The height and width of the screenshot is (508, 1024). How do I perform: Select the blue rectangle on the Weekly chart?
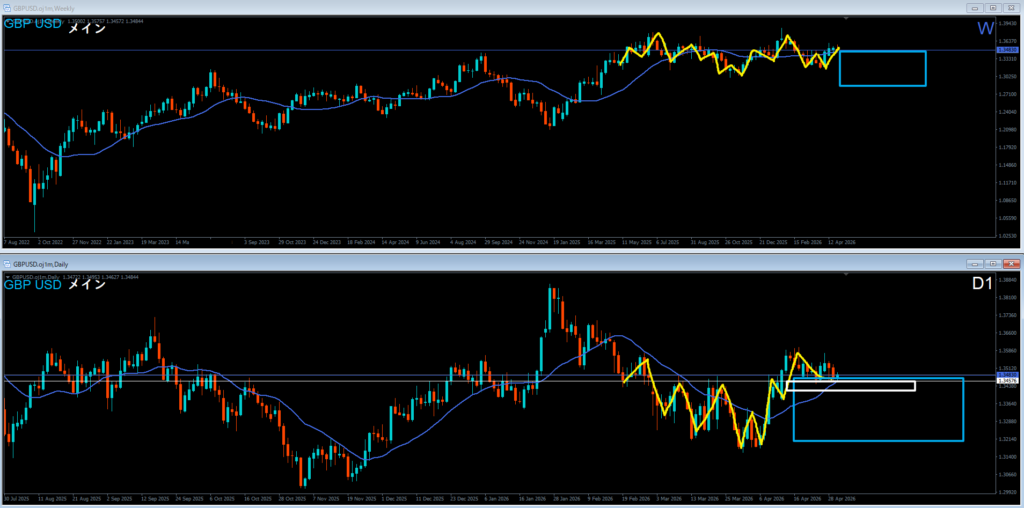coord(882,51)
